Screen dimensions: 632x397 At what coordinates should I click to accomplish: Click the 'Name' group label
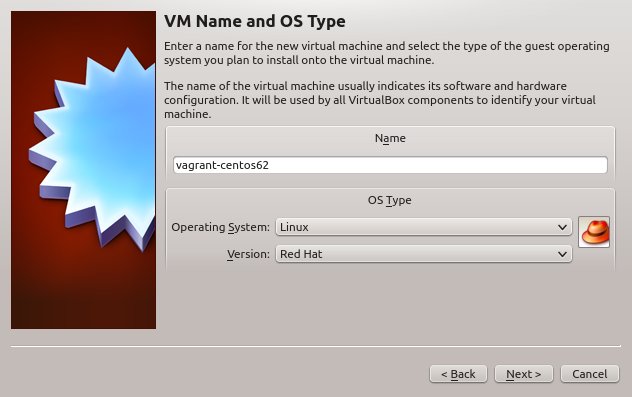tap(390, 138)
